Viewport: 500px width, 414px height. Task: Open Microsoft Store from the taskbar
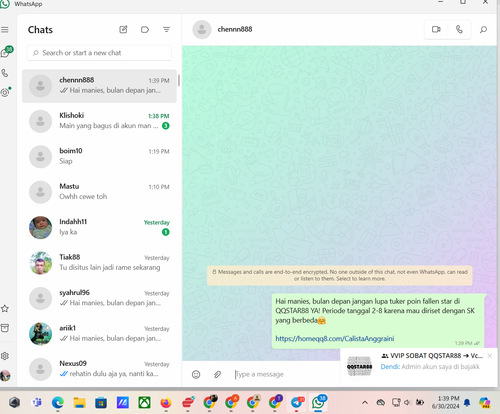tap(101, 403)
